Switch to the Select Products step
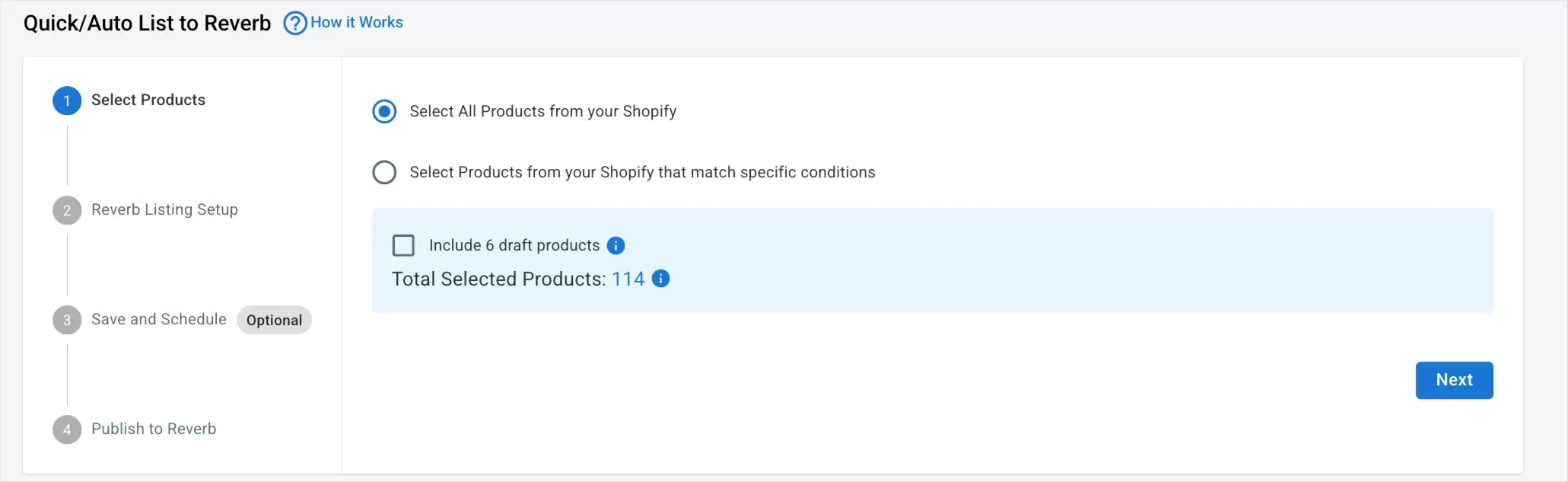This screenshot has width=1568, height=482. tap(148, 100)
